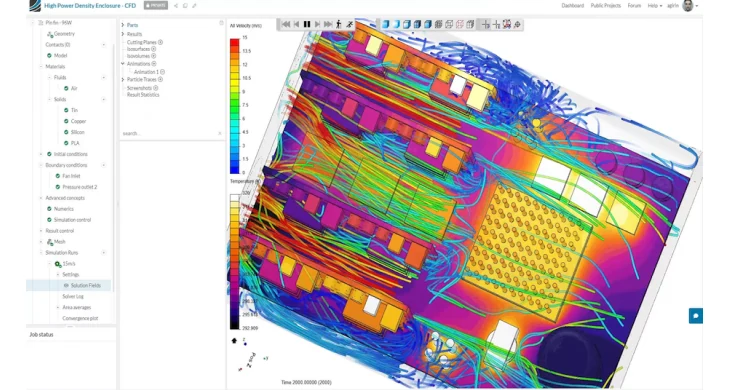Click the gray meshed cube icon
730x390 pixels.
[x=439, y=24]
